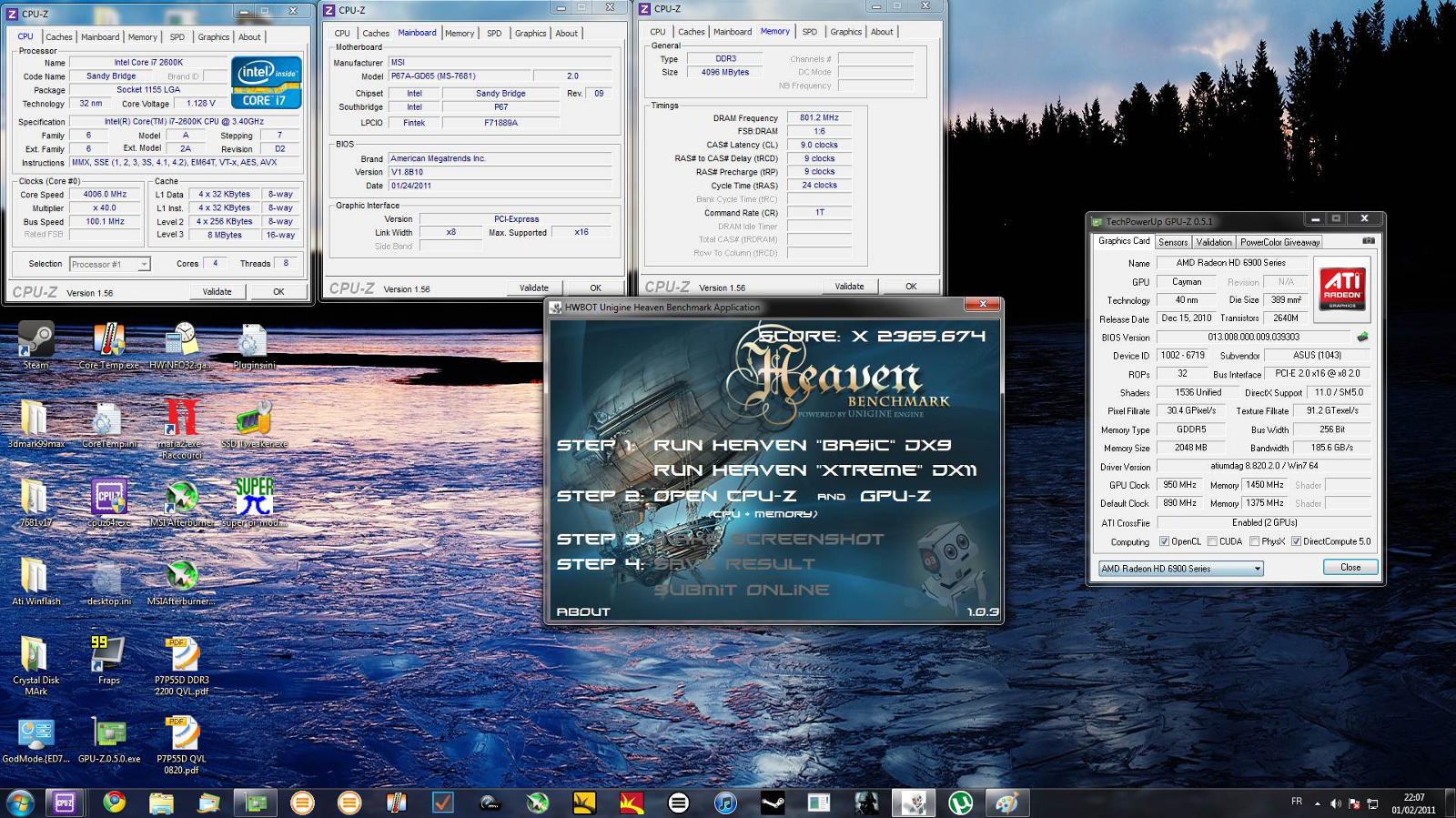1456x818 pixels.
Task: Click OK in the Mainboard CPU-Z window
Action: (595, 288)
